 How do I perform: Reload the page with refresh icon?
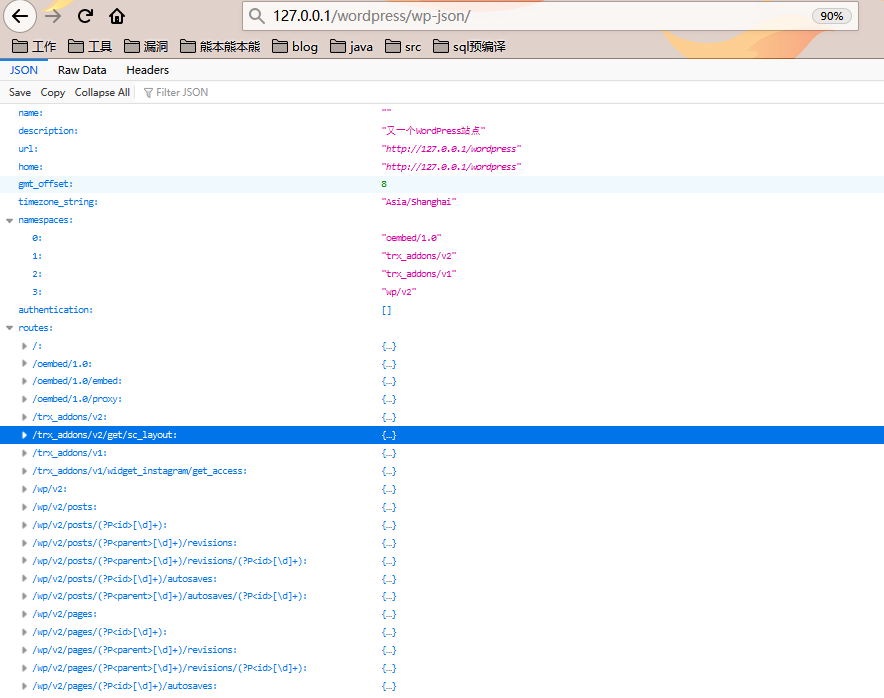coord(85,16)
